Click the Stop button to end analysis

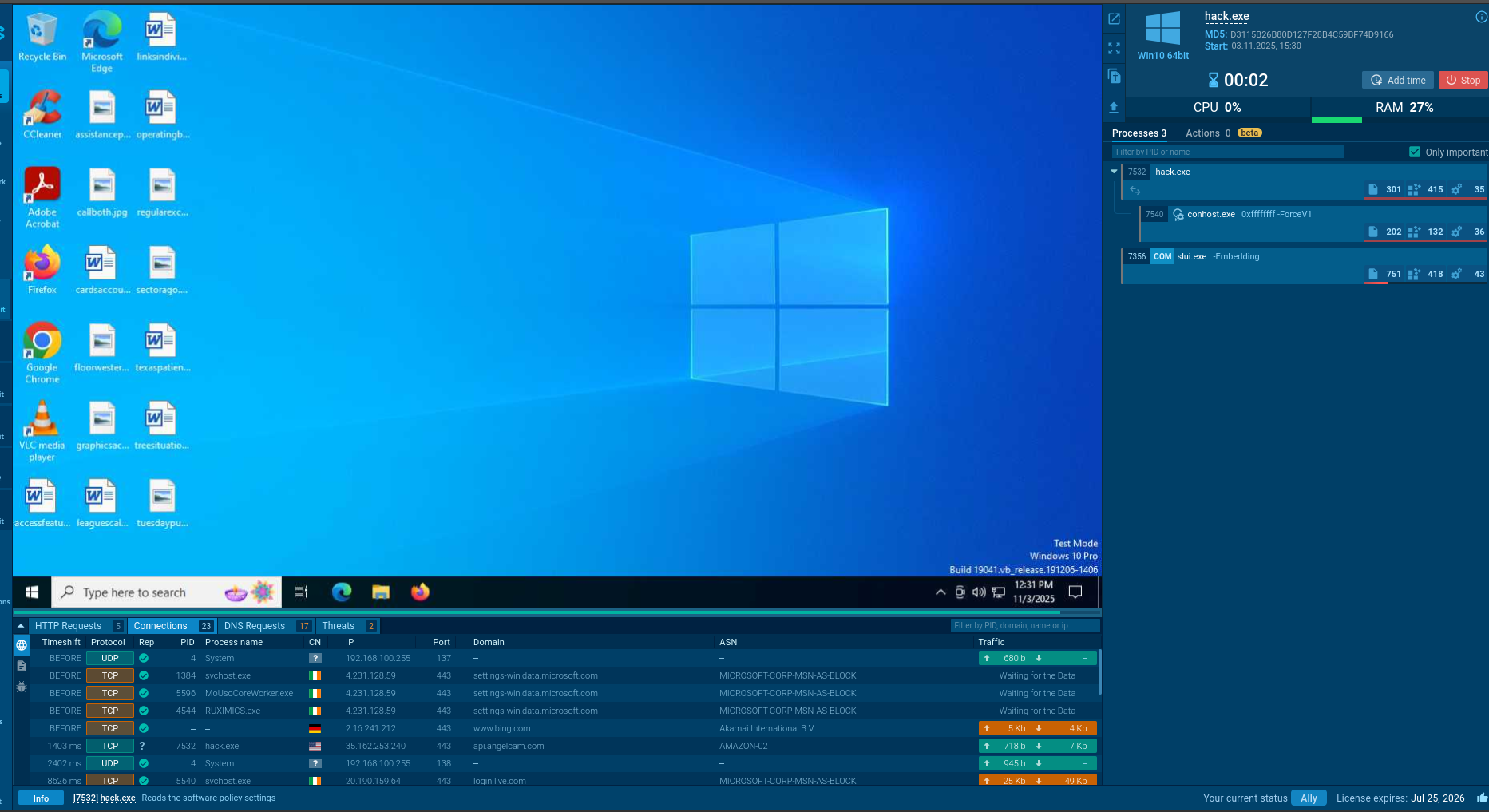(x=1463, y=80)
